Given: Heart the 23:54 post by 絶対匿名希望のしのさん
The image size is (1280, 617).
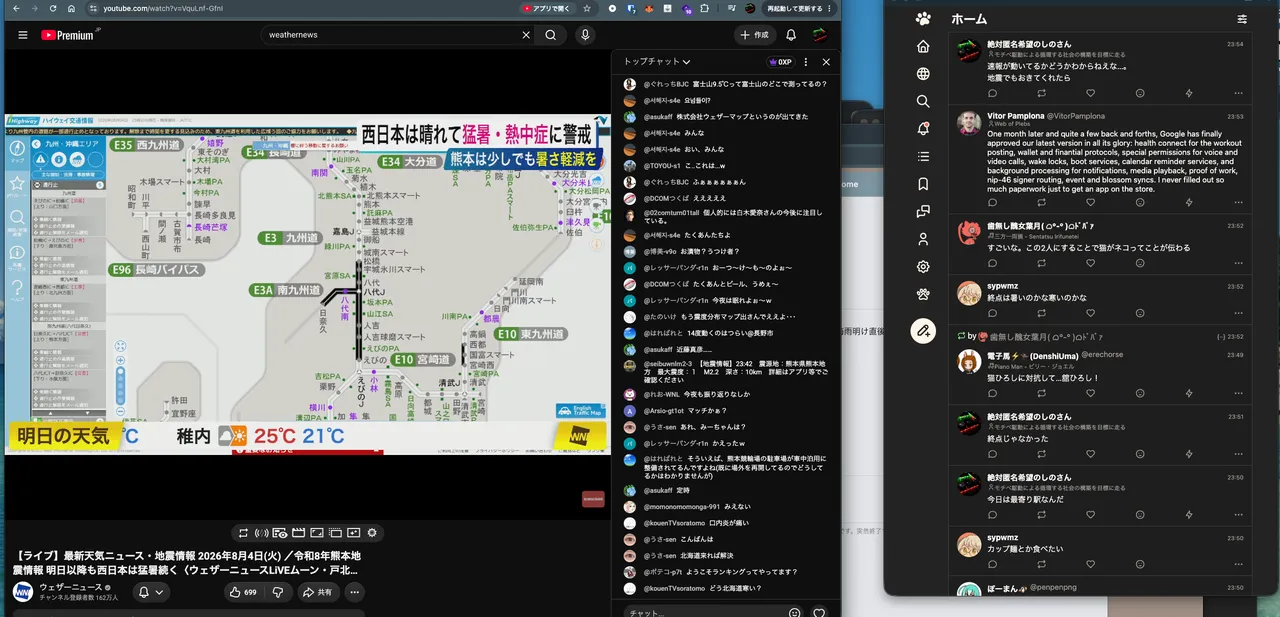Looking at the screenshot, I should (x=1090, y=93).
